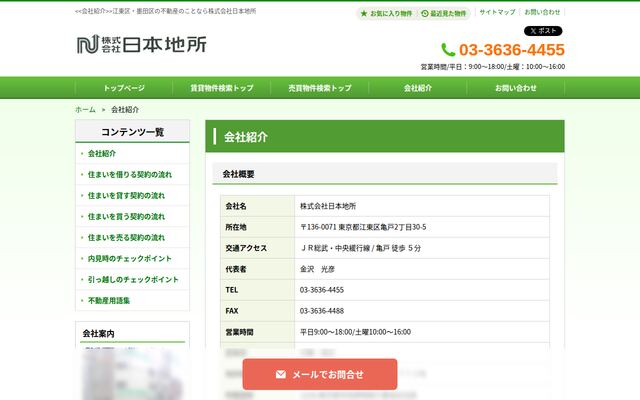The image size is (640, 400).
Task: Open お問い合わせ link in top header
Action: pos(542,12)
